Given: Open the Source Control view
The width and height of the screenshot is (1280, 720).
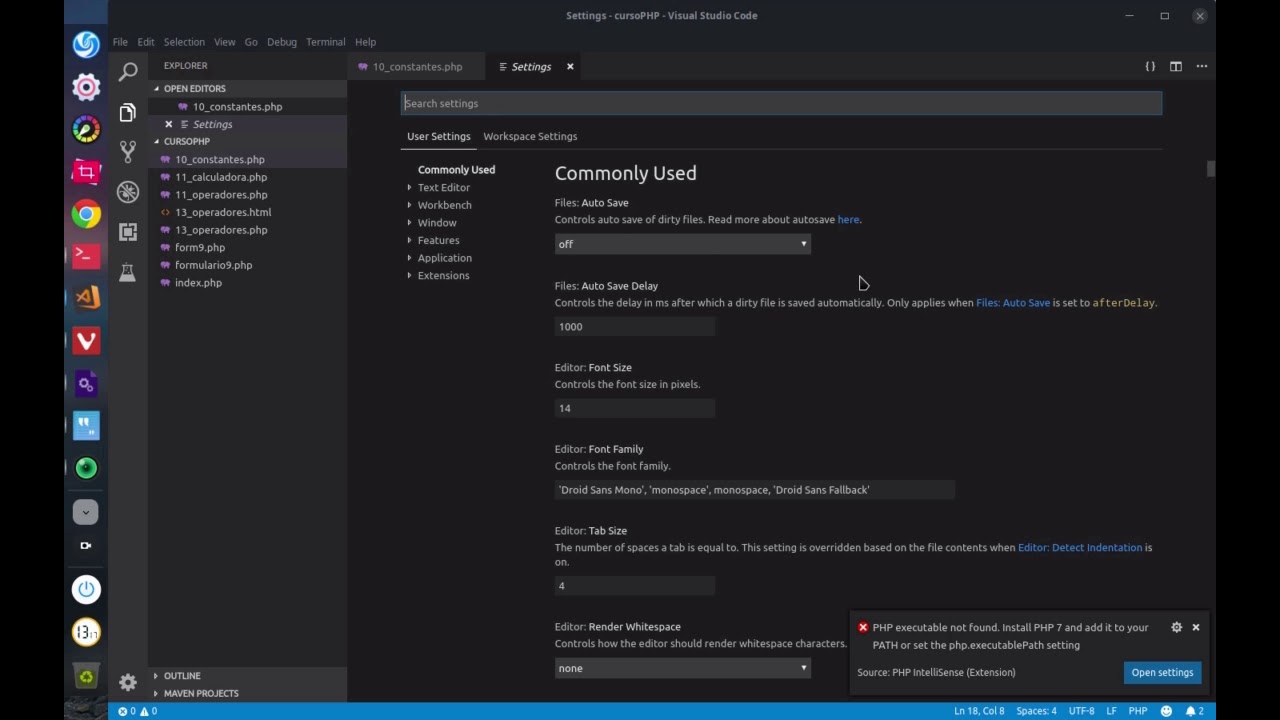Looking at the screenshot, I should (x=128, y=151).
